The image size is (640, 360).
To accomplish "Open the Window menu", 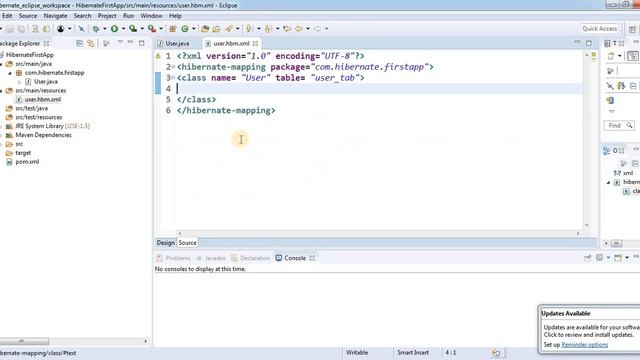I will (x=151, y=16).
